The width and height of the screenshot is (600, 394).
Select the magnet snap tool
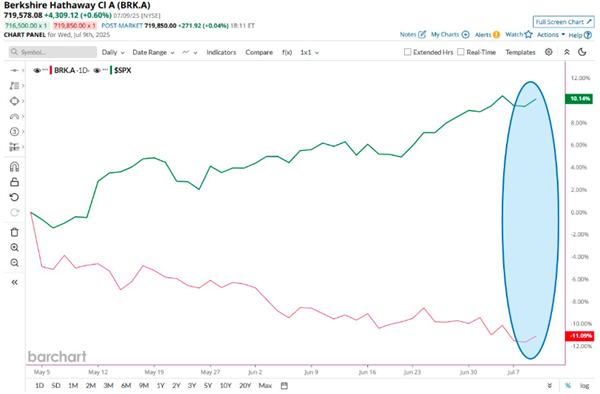point(14,167)
